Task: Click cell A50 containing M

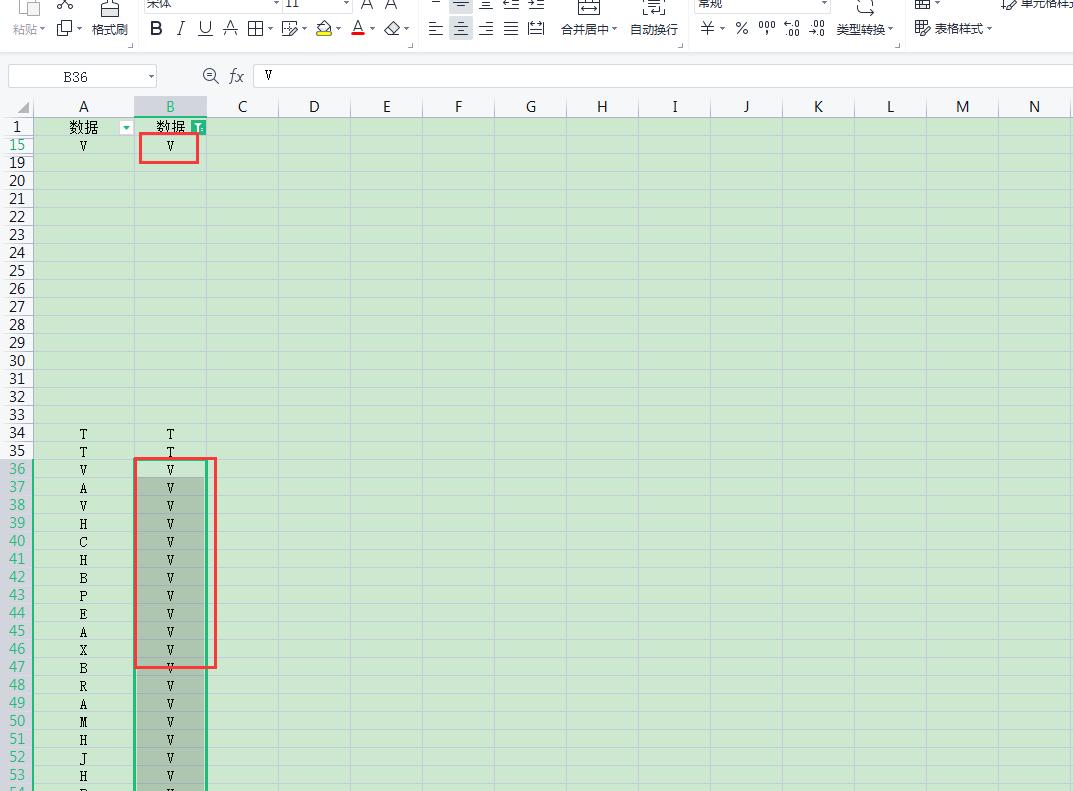Action: (x=83, y=722)
